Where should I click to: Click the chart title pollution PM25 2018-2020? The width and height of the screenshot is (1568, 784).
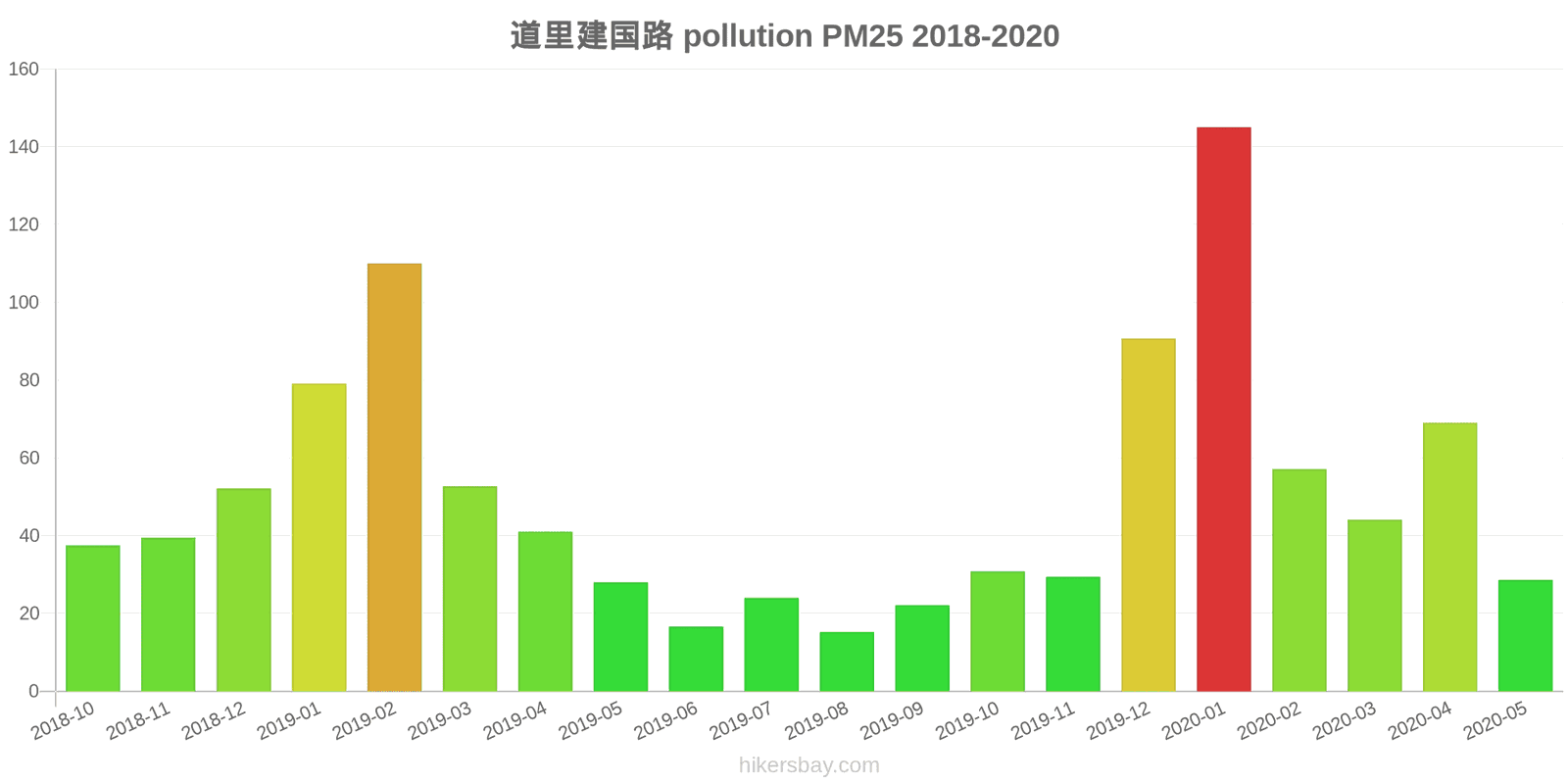point(784,36)
